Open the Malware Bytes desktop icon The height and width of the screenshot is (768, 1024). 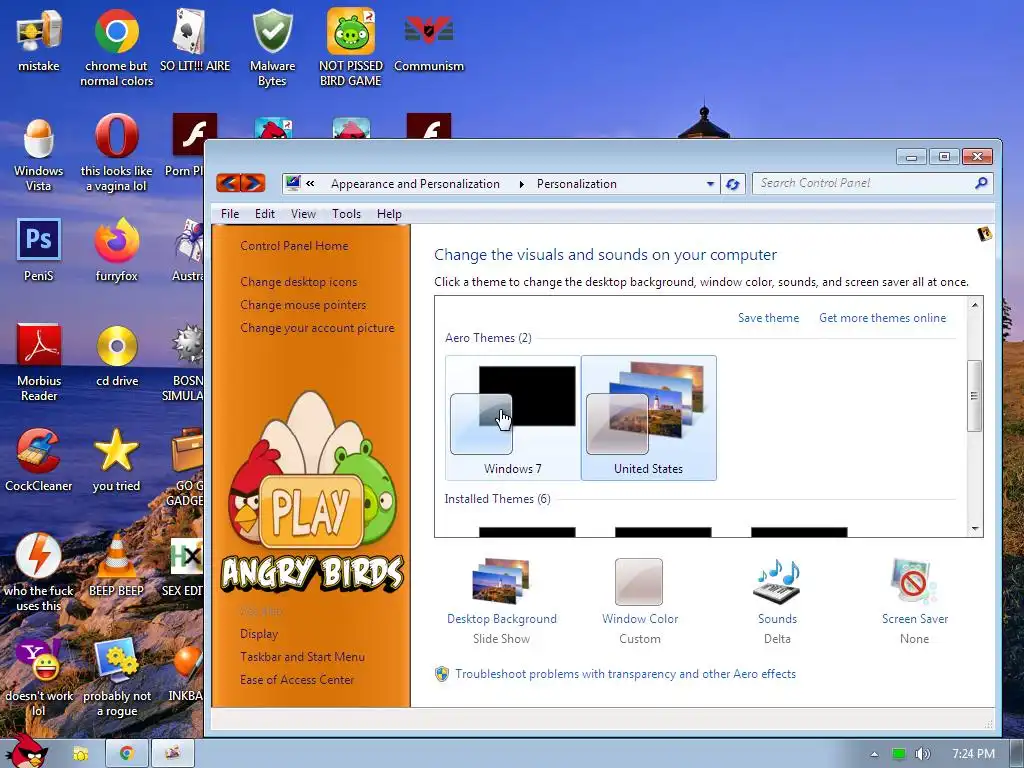(x=272, y=48)
